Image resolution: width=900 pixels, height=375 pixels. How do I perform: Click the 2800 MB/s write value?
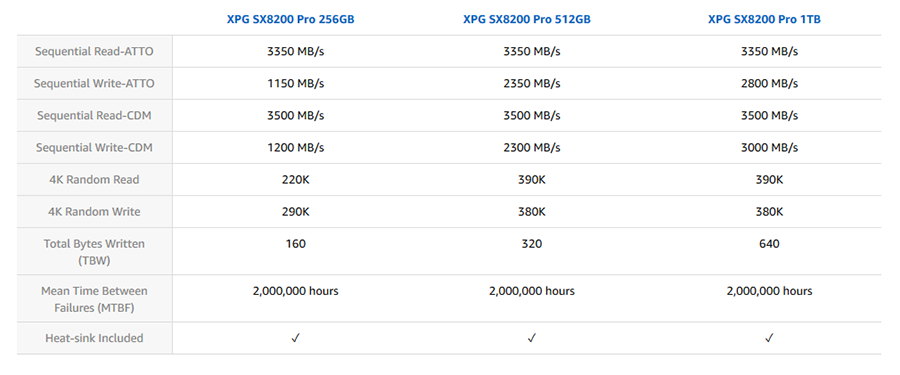(x=769, y=83)
